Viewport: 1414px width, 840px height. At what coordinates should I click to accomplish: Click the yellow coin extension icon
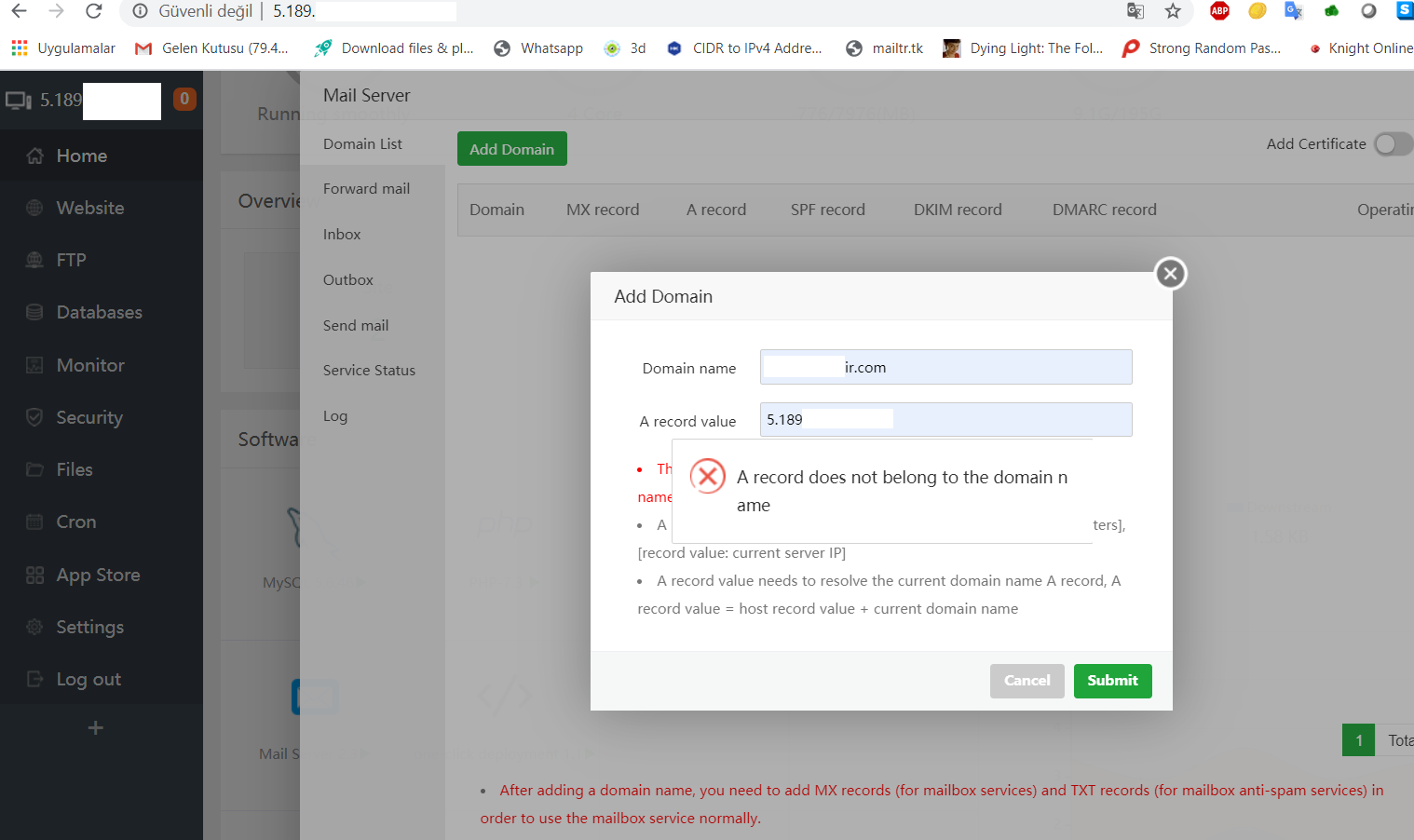point(1258,11)
